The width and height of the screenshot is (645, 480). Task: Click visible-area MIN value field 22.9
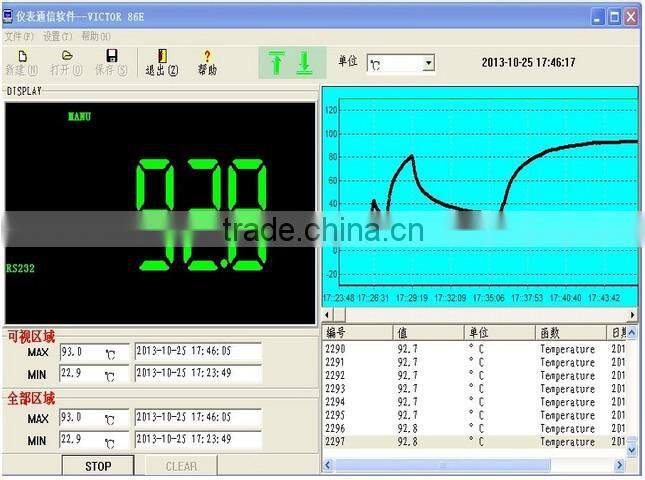(x=94, y=374)
